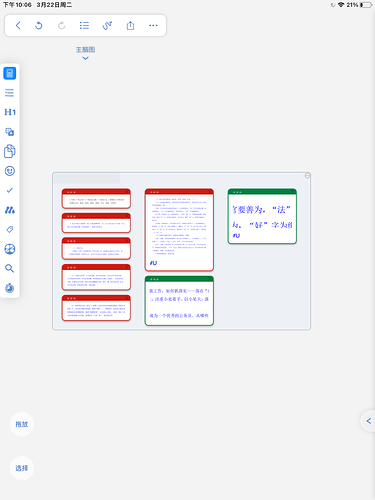375x500 pixels.
Task: Open three-dot menu on the tall red card
Action: point(154,192)
